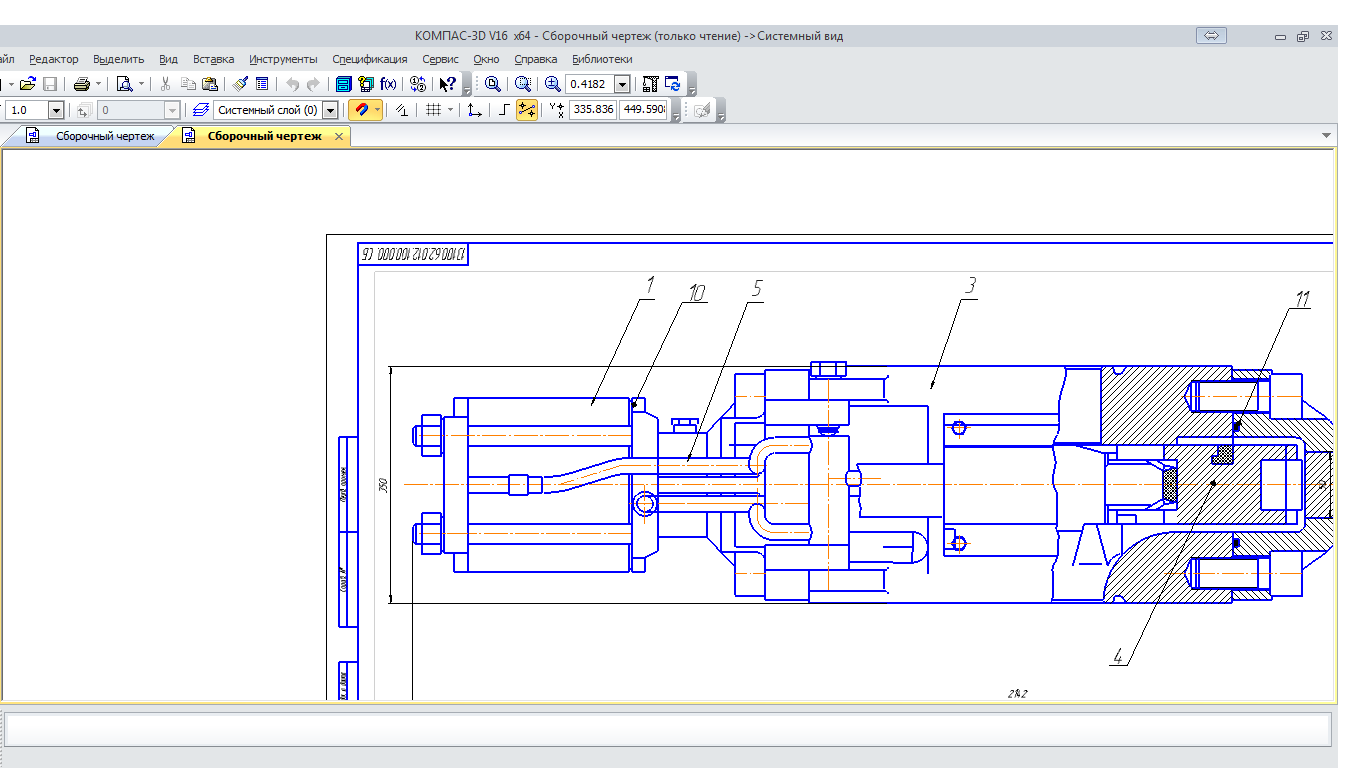Image resolution: width=1366 pixels, height=768 pixels.
Task: Click the local coordinate system icon
Action: tap(474, 110)
